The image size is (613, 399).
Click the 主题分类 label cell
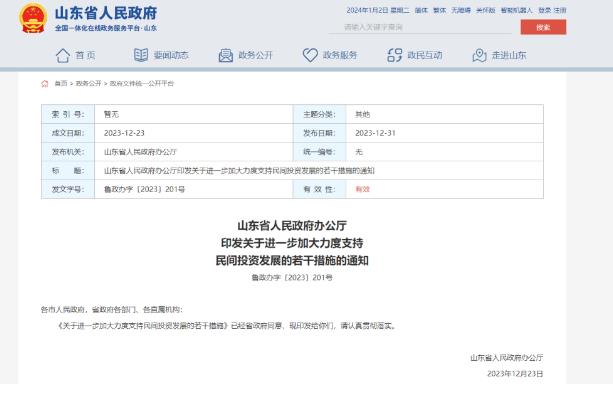pyautogui.click(x=319, y=114)
